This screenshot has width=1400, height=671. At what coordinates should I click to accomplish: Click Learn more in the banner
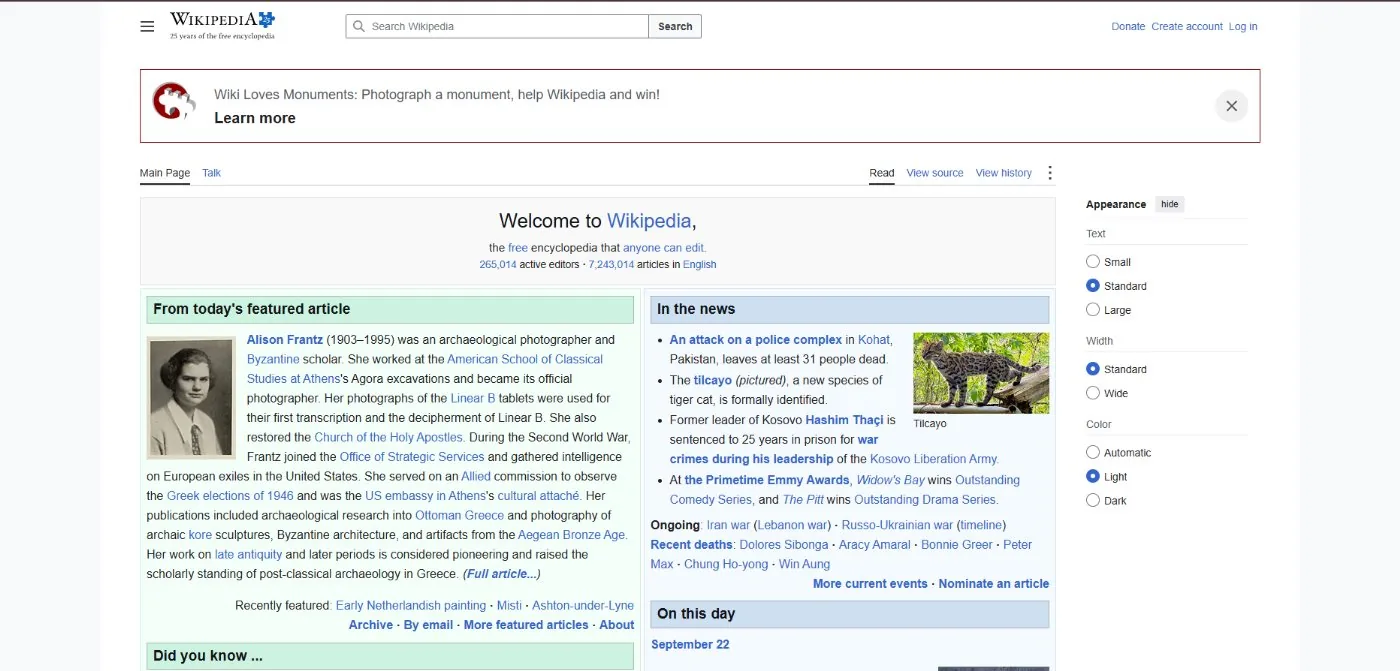(254, 118)
